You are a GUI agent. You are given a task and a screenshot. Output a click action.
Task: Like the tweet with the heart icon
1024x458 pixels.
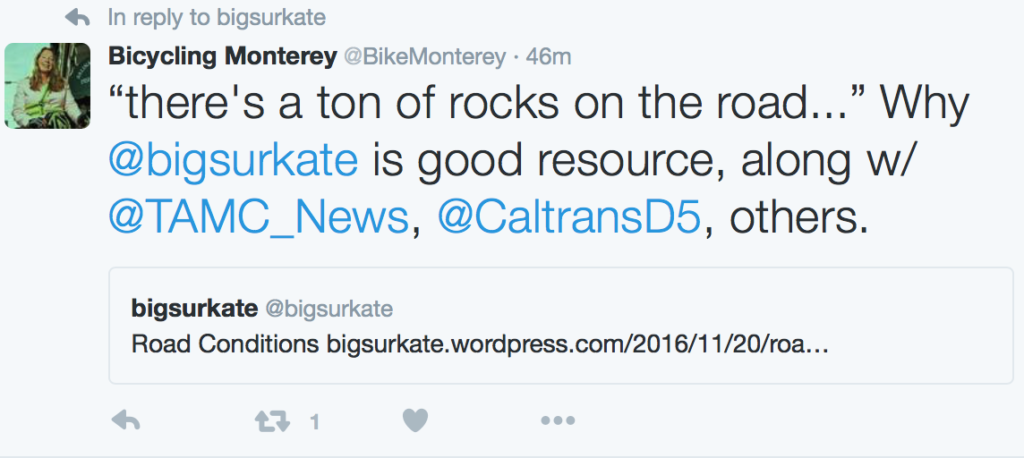coord(415,421)
